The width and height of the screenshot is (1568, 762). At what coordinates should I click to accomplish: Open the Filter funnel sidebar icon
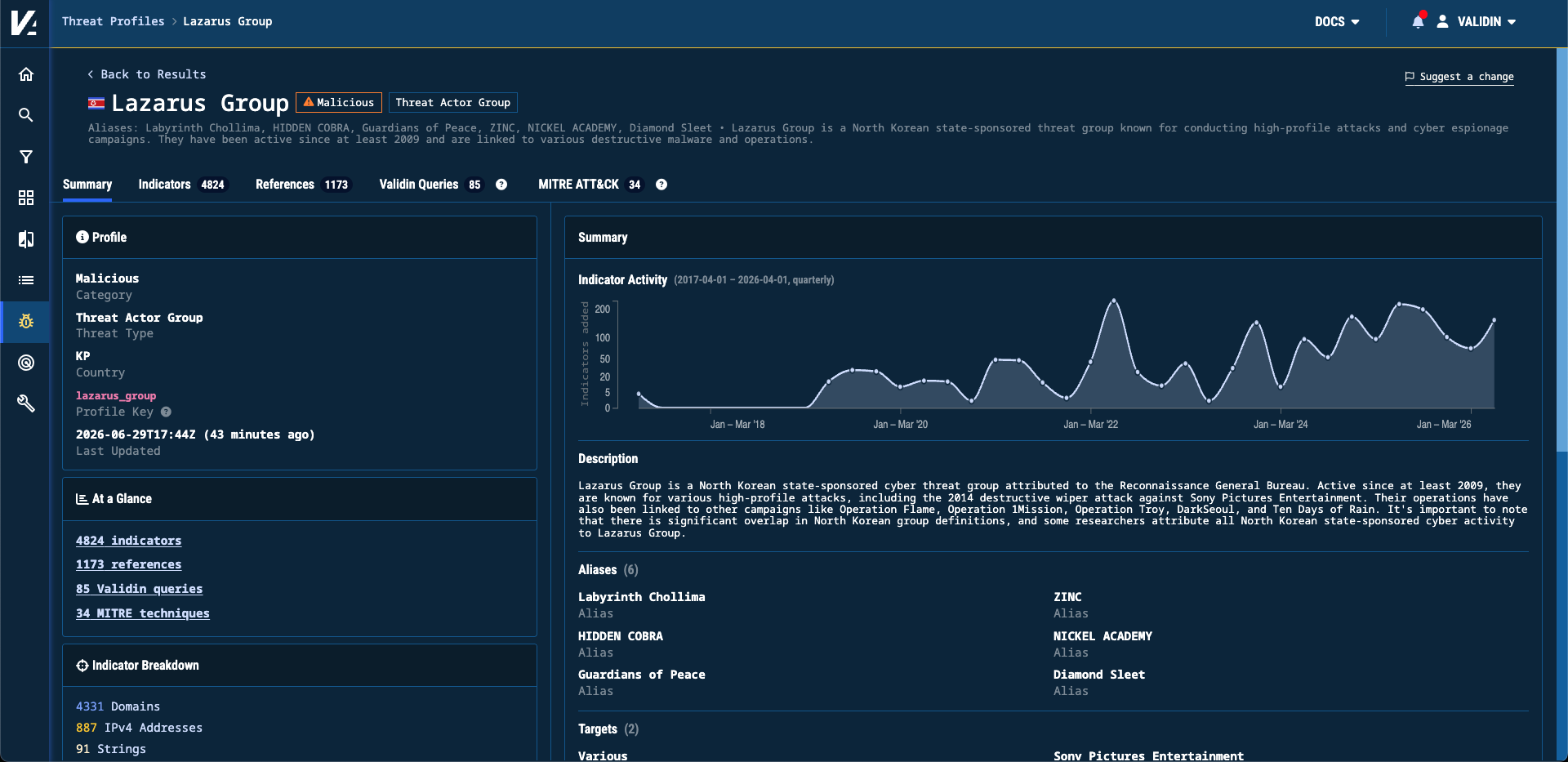(x=26, y=157)
